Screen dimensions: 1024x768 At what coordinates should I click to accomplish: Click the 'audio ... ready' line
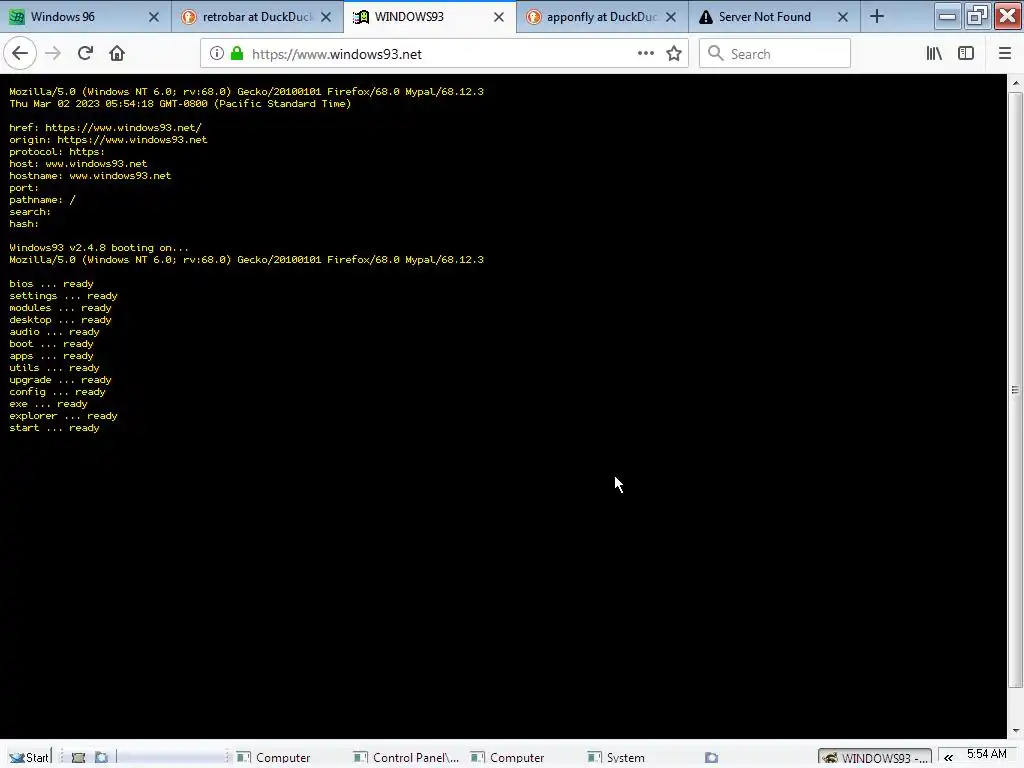(54, 332)
